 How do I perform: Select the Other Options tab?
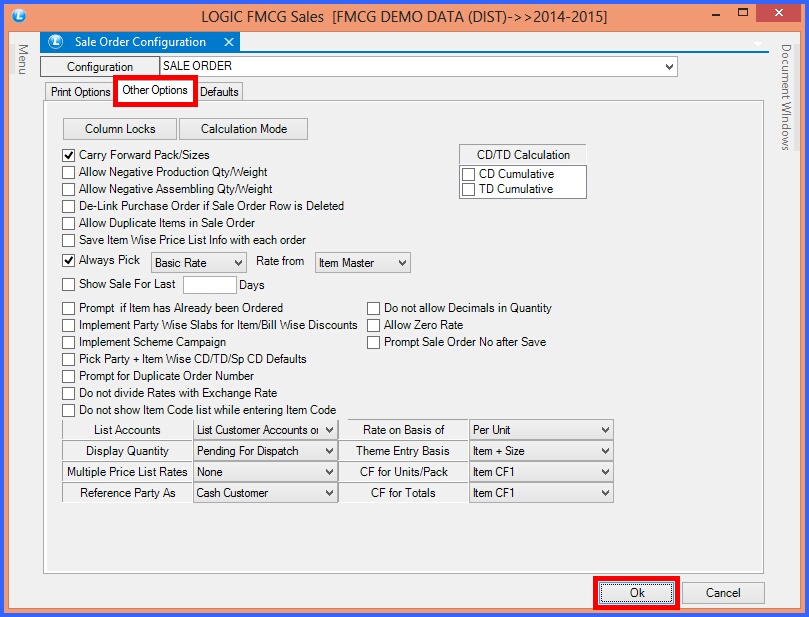click(x=155, y=90)
